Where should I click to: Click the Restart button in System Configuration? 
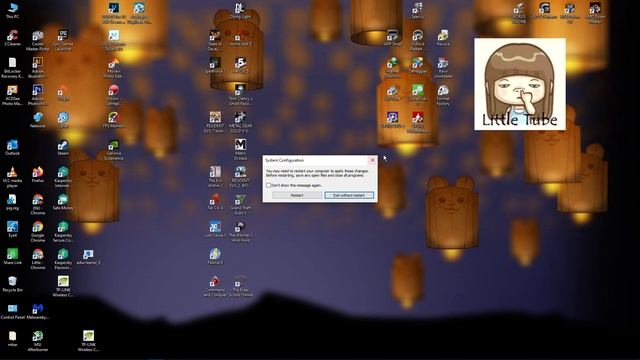[297, 196]
